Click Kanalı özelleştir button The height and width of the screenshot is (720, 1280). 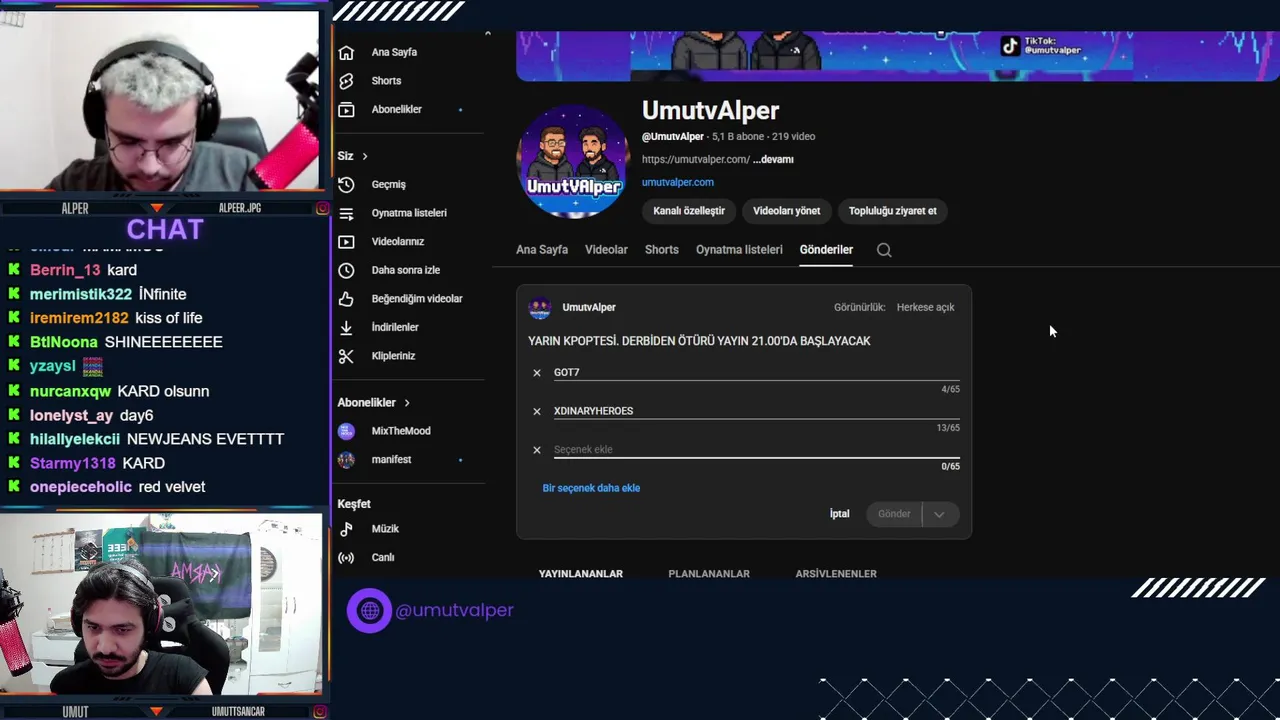coord(689,211)
